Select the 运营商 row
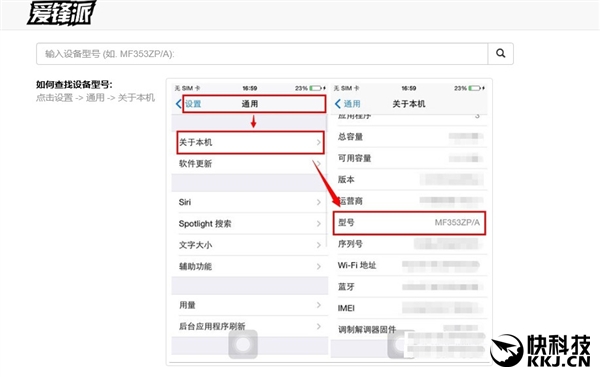 (410, 201)
